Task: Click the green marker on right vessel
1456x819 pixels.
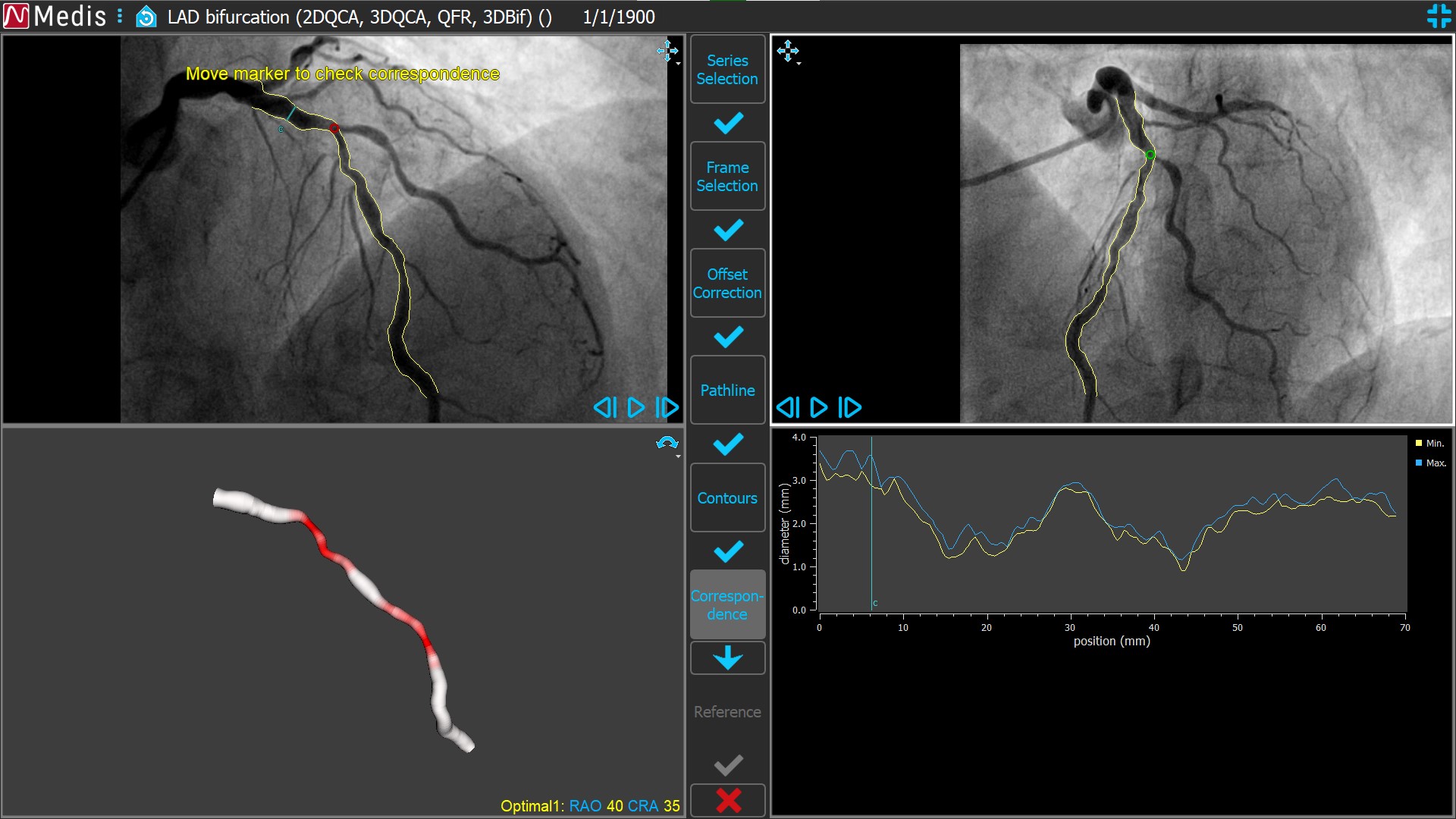Action: click(1150, 155)
